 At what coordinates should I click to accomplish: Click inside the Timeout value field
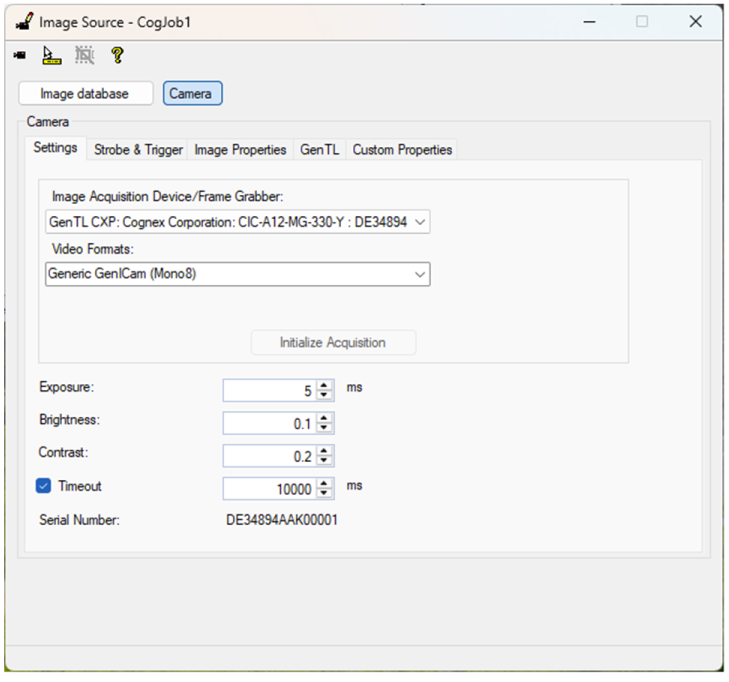point(269,489)
